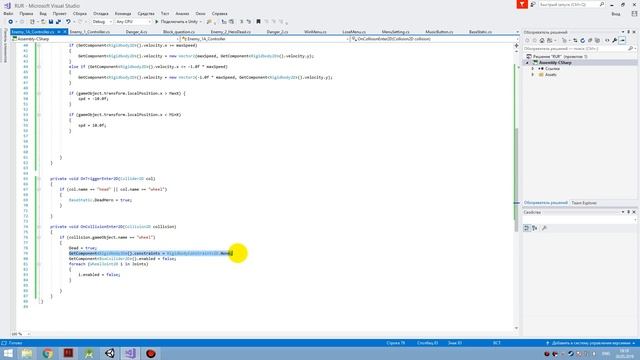Viewport: 640px width, 360px height.
Task: Click the scroll down arrow of editor
Action: [x=516, y=328]
